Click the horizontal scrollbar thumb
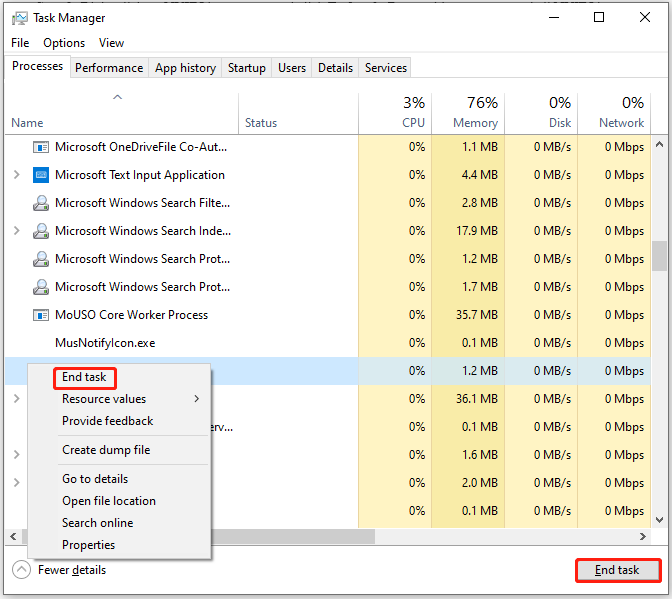 pyautogui.click(x=293, y=536)
